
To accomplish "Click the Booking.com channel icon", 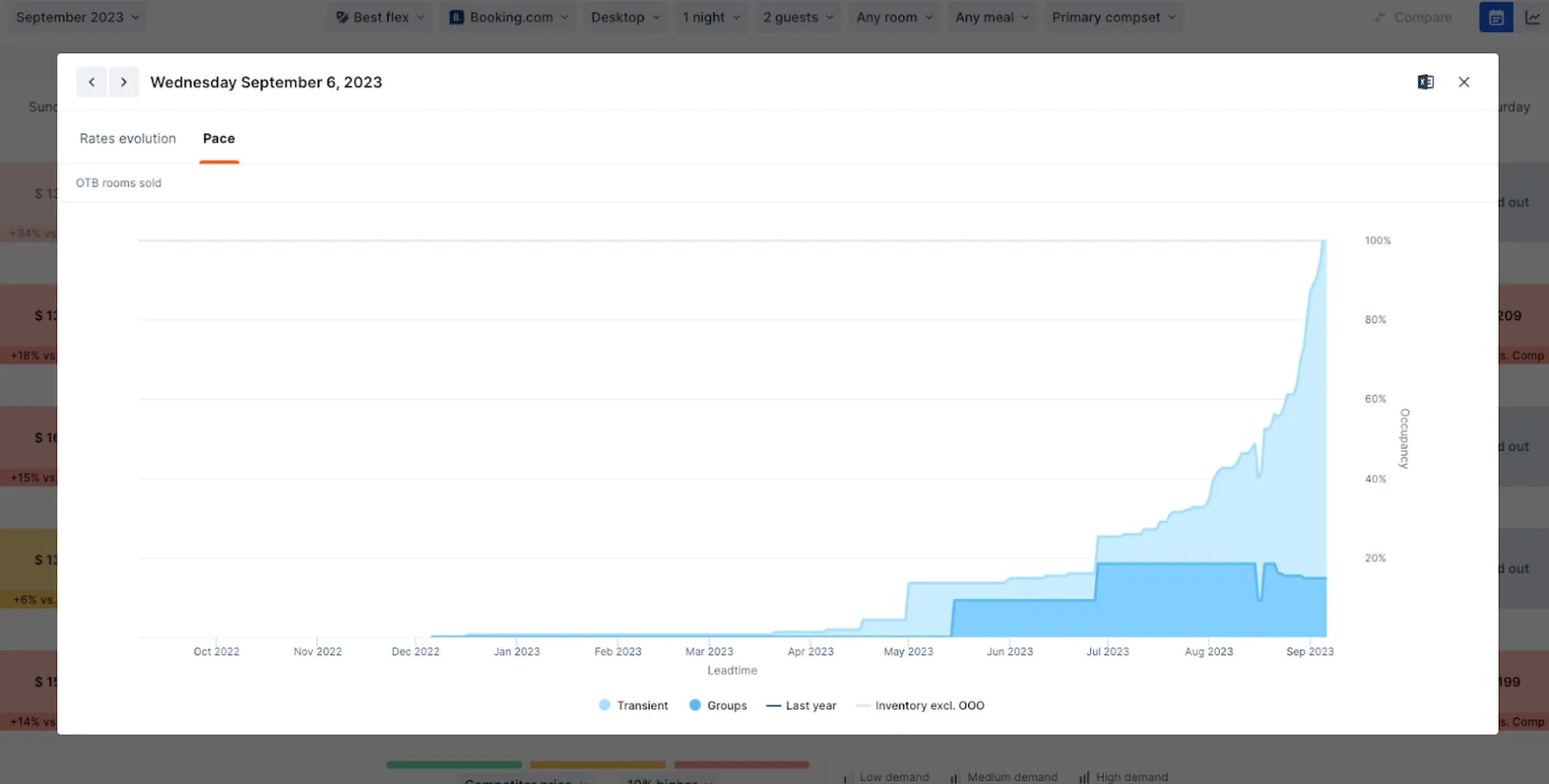I will (457, 17).
